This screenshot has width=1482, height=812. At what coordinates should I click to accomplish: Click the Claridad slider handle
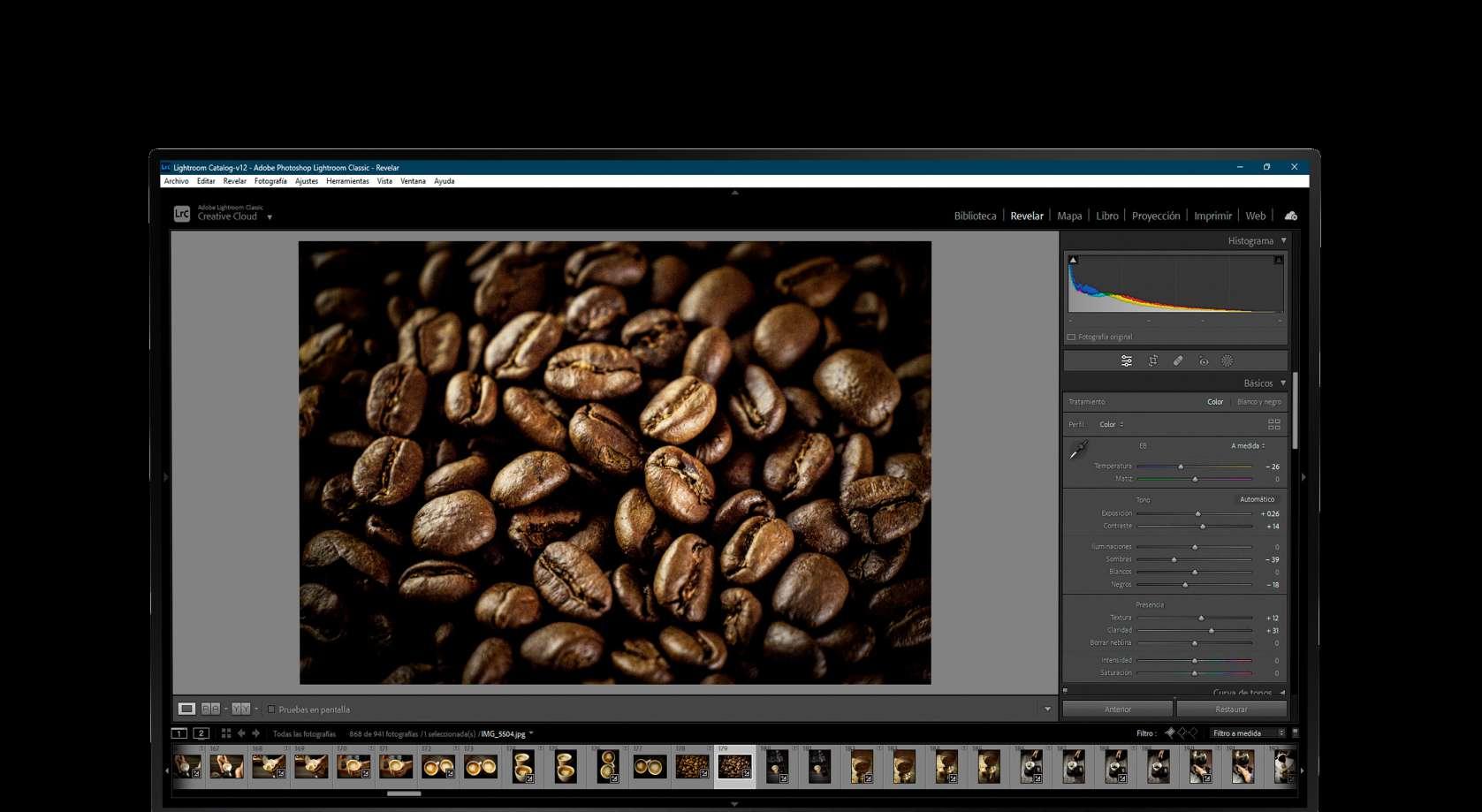(1212, 631)
